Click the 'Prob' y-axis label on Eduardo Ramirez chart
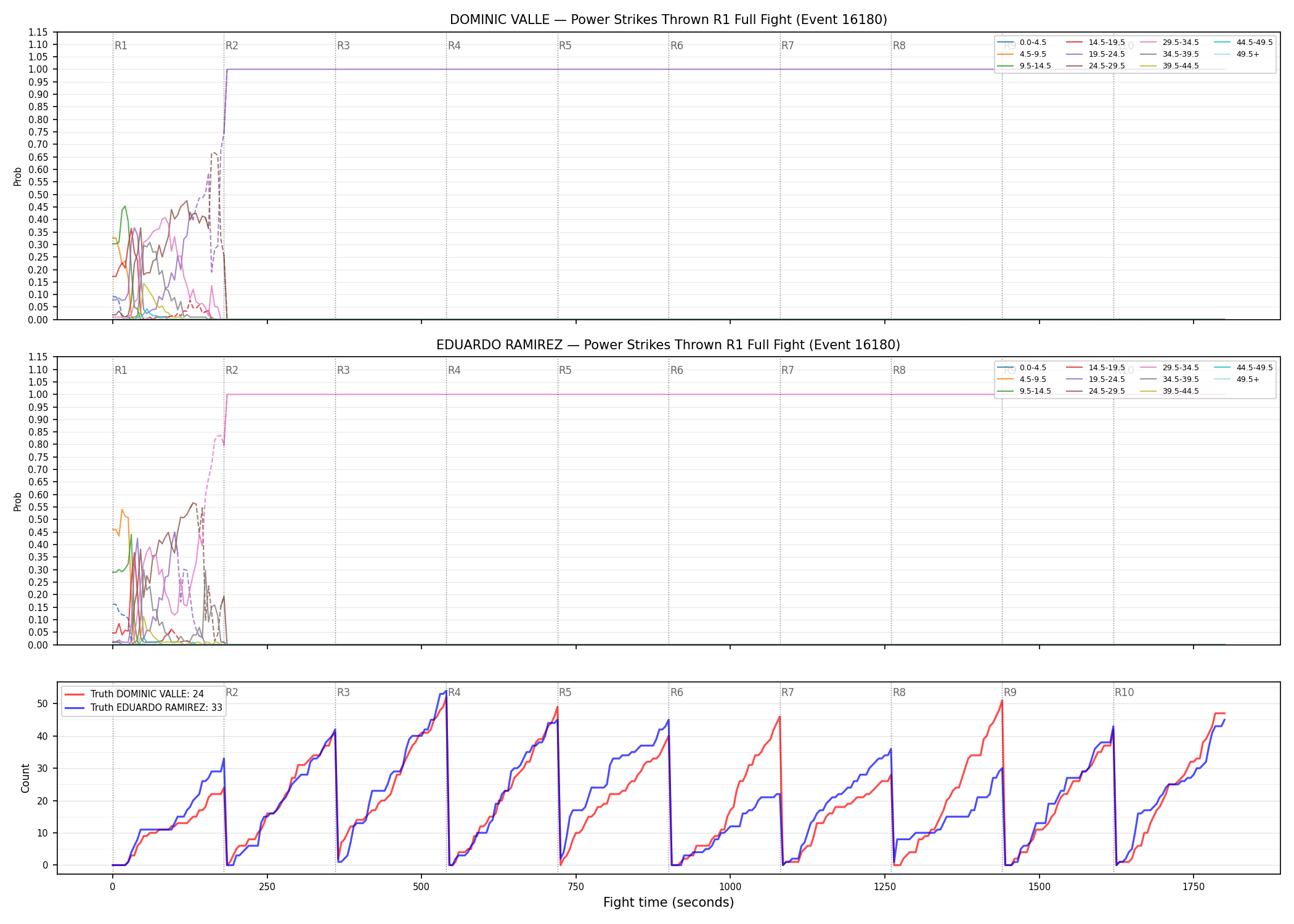Viewport: 1294px width, 924px height. click(18, 501)
